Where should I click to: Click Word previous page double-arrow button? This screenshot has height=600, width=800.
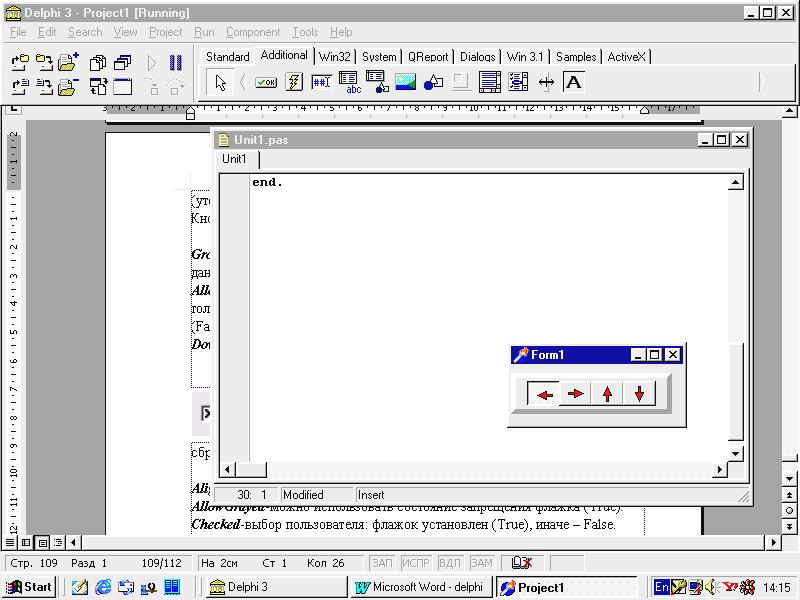(789, 495)
